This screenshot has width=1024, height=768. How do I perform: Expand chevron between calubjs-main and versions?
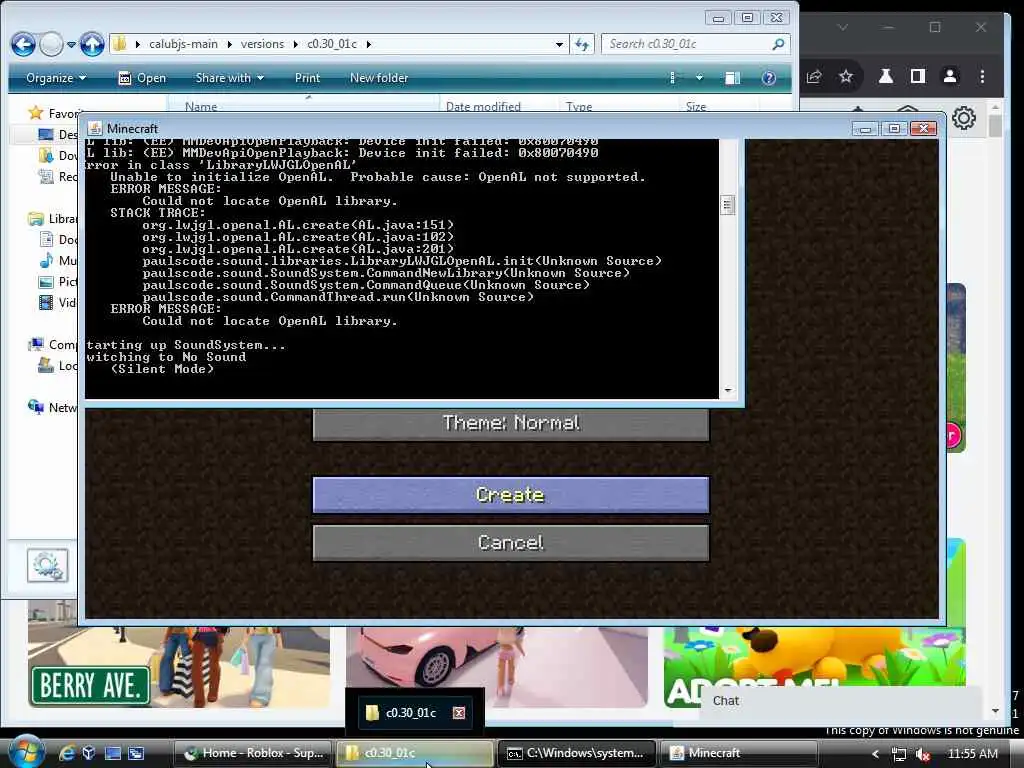point(229,44)
